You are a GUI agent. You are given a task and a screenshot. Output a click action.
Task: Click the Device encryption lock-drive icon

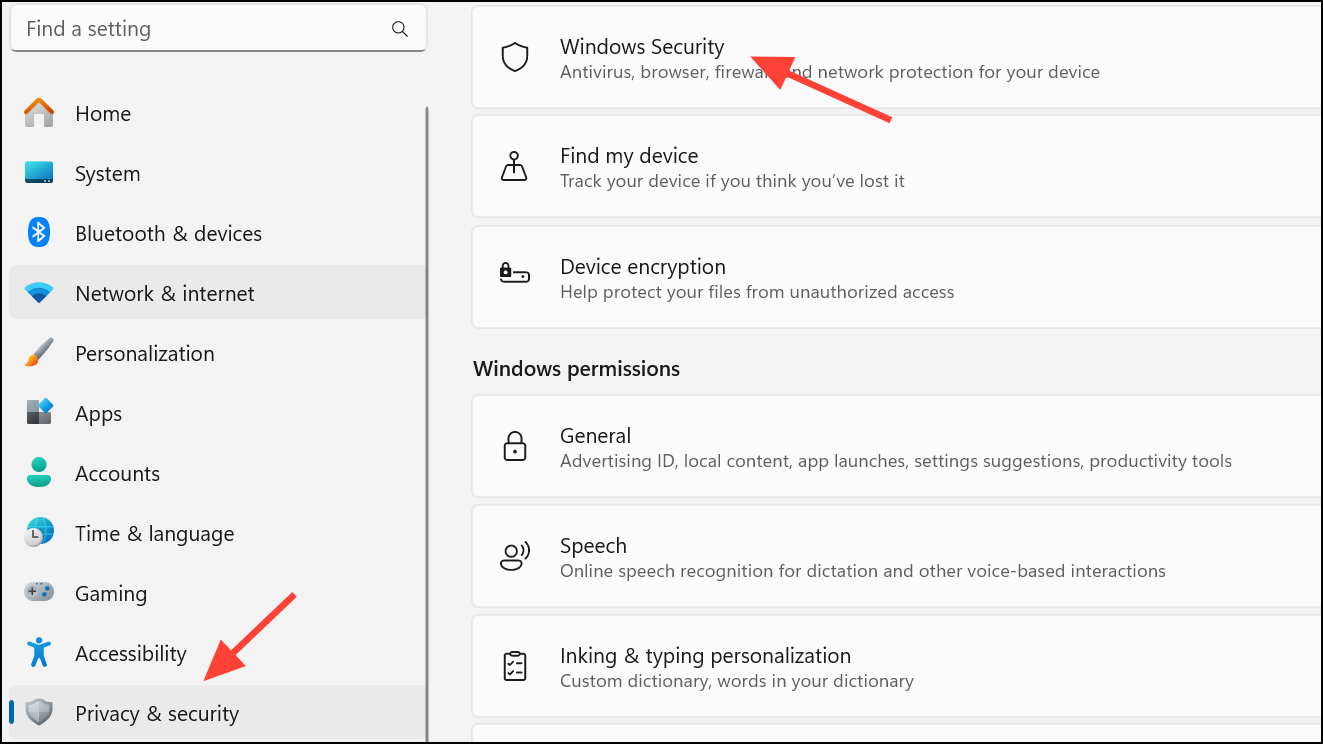[x=514, y=272]
